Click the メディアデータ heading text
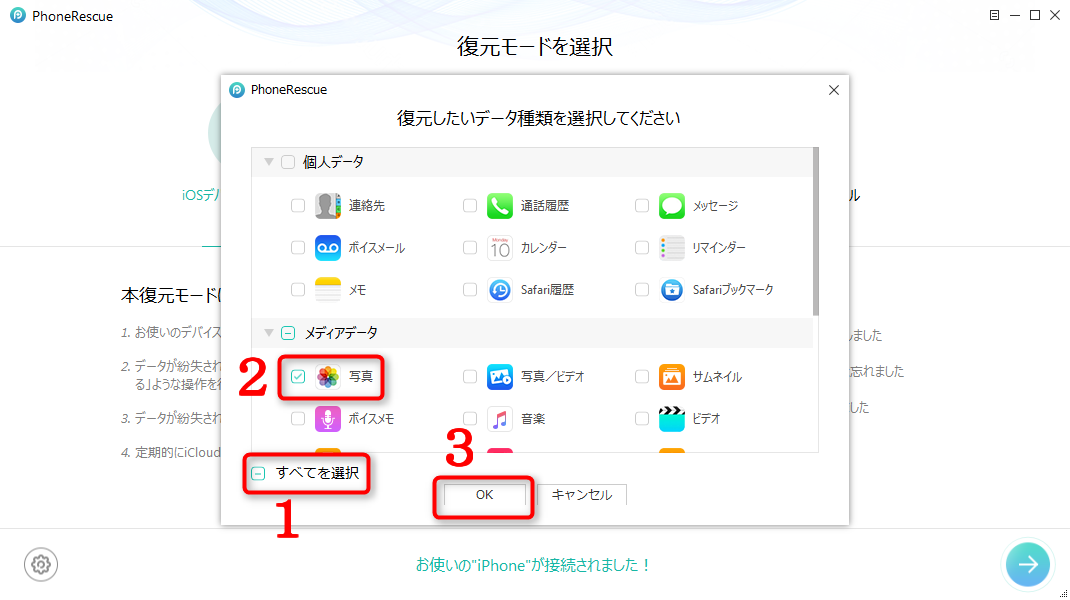 (341, 332)
